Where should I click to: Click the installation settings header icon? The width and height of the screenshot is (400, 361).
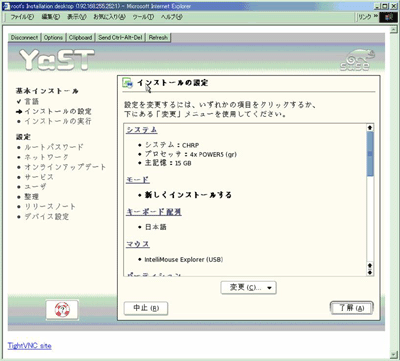click(127, 83)
